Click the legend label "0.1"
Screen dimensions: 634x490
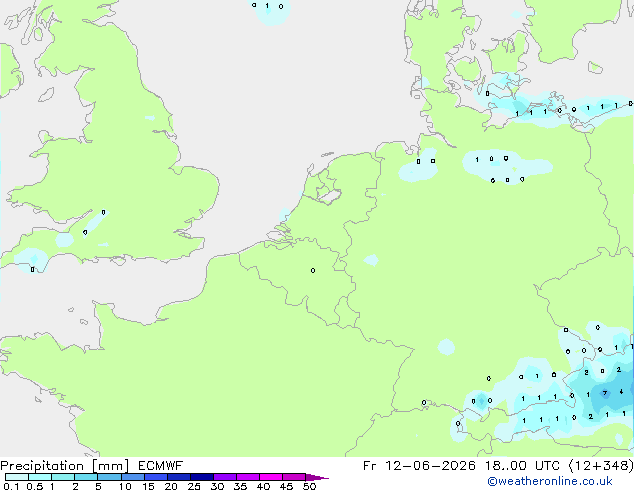[11, 486]
